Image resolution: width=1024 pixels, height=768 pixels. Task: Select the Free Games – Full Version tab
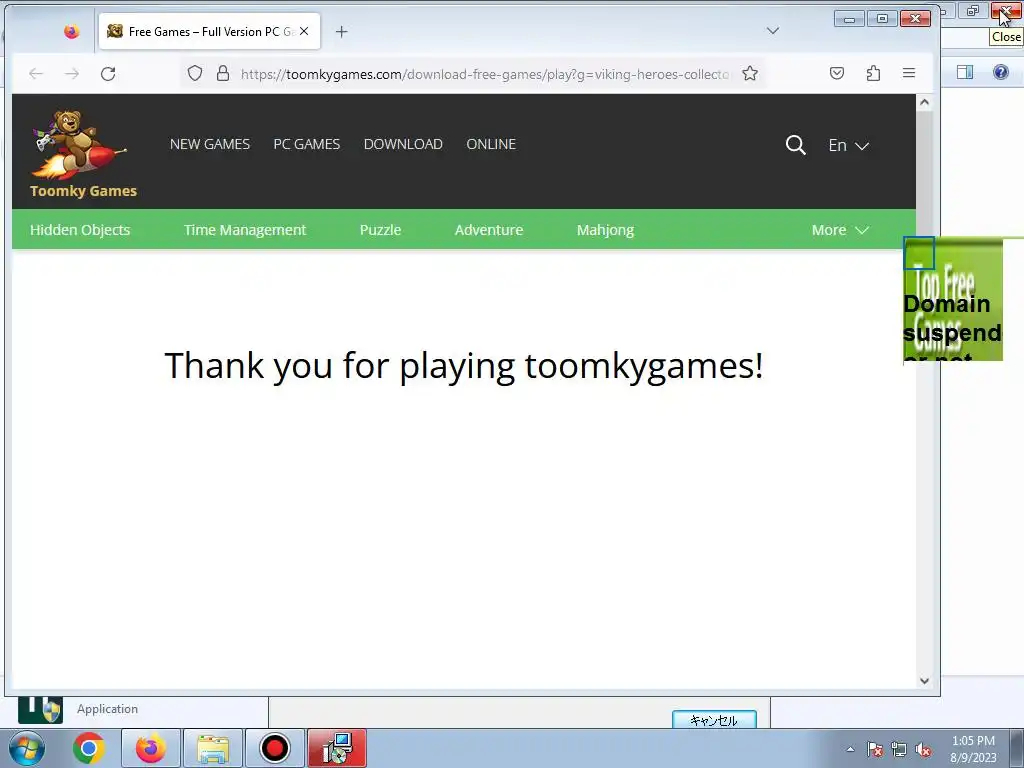tap(210, 31)
